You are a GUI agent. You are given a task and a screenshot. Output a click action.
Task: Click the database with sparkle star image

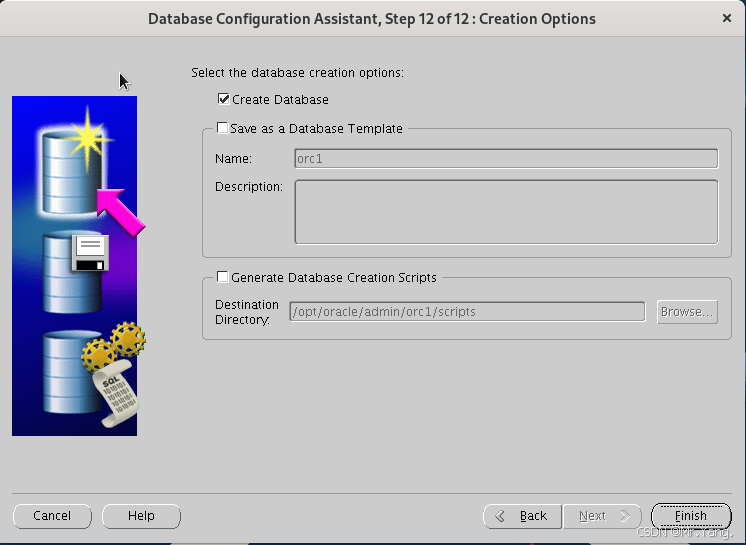coord(75,162)
